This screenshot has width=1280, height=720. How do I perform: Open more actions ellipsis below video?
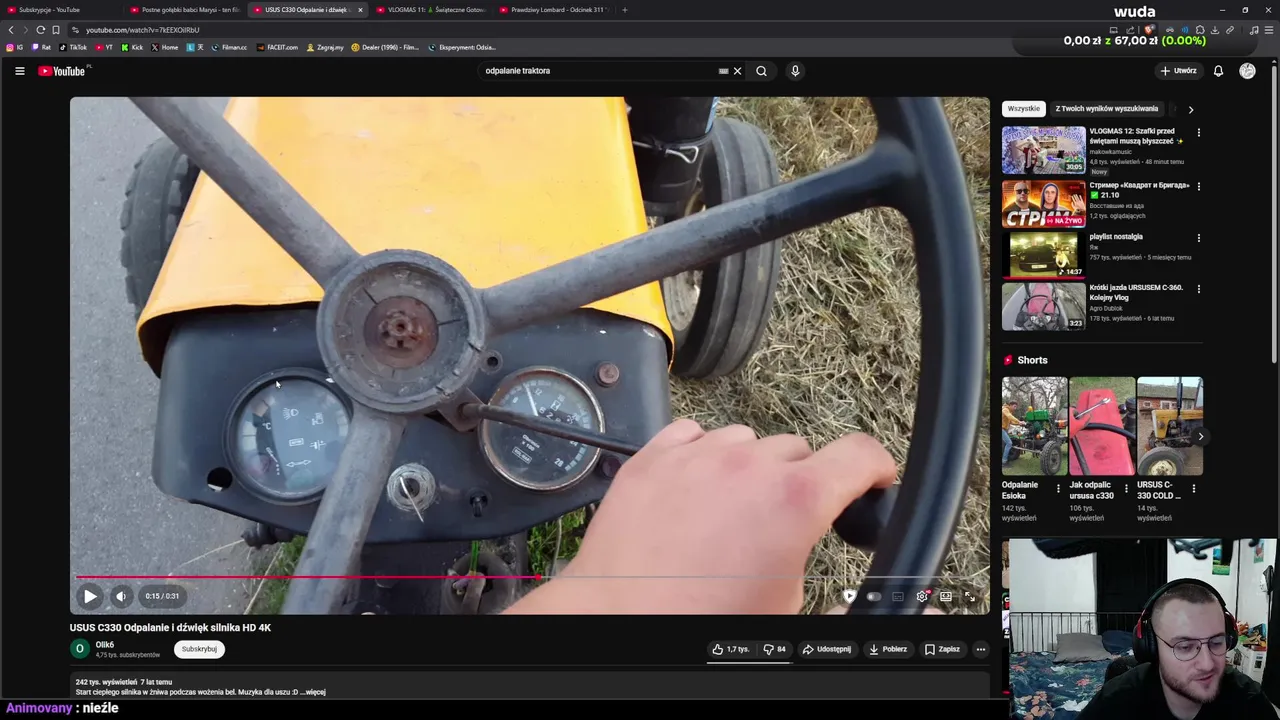(980, 649)
